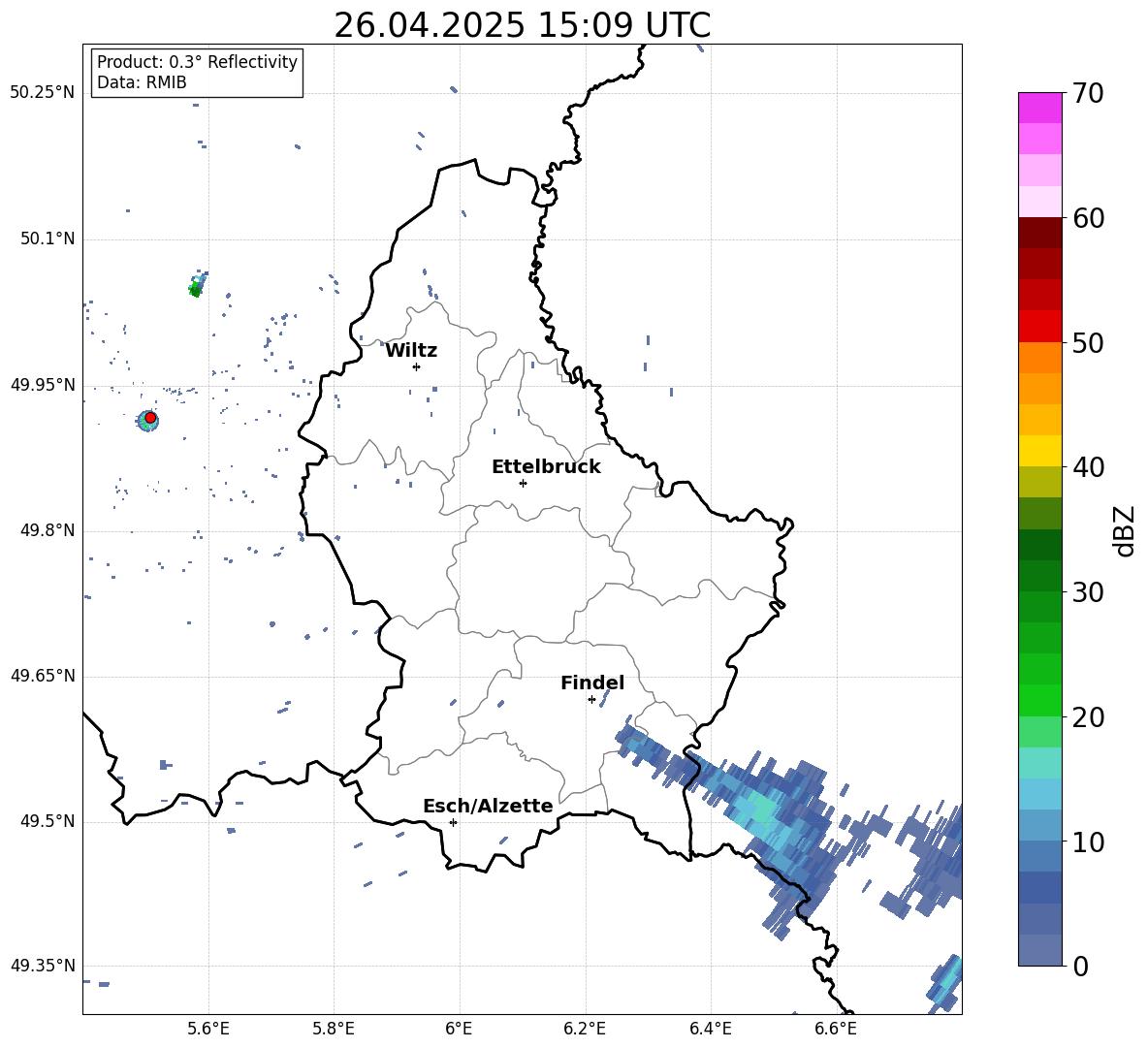This screenshot has height=1048, width=1148.
Task: Click the green echo cluster near 50.05°N
Action: [x=195, y=290]
